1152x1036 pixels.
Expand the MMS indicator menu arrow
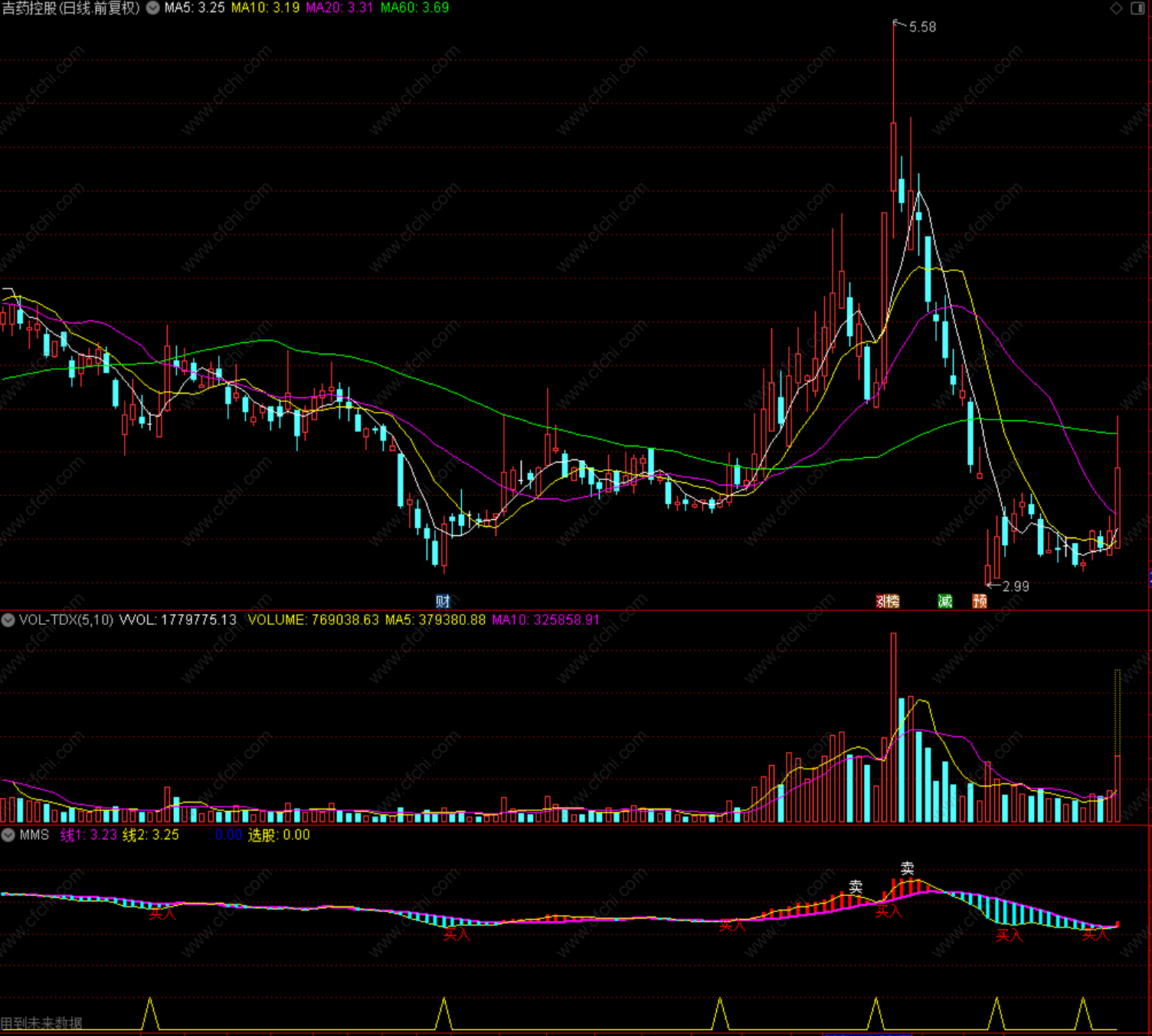(x=8, y=835)
